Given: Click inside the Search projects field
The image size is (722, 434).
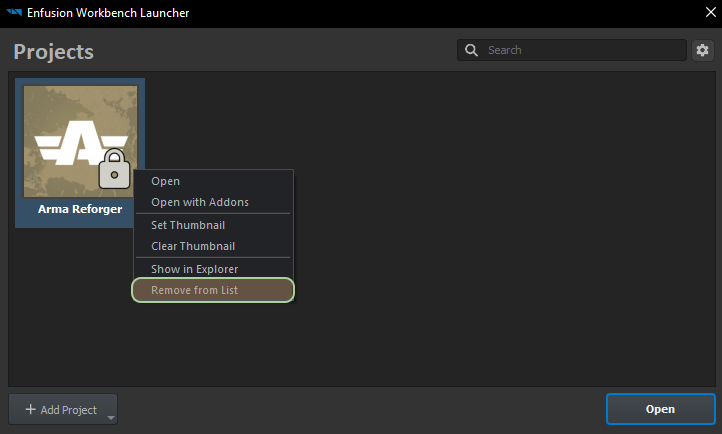Looking at the screenshot, I should (x=572, y=50).
